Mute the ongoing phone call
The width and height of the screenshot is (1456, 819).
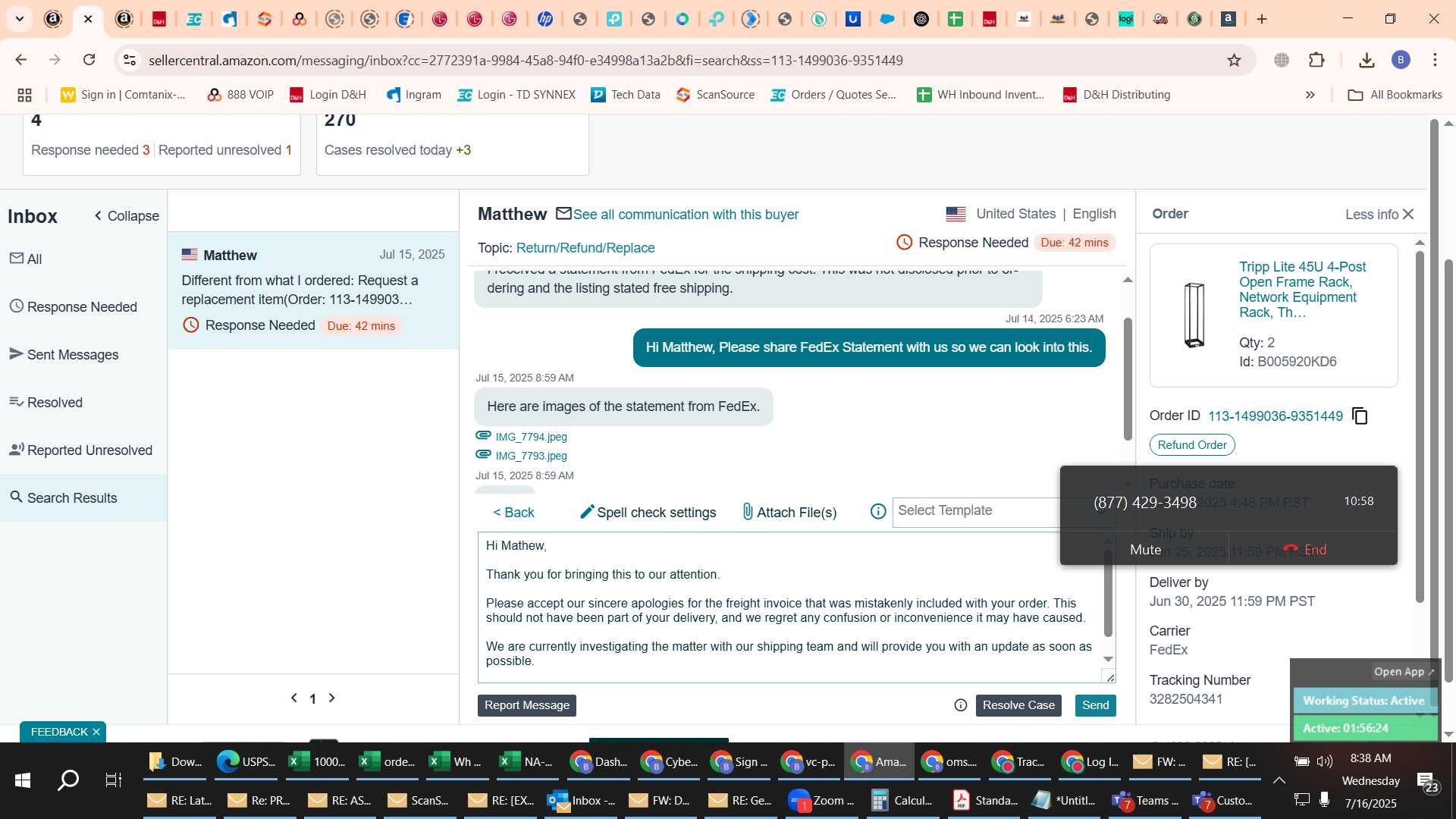tap(1145, 550)
